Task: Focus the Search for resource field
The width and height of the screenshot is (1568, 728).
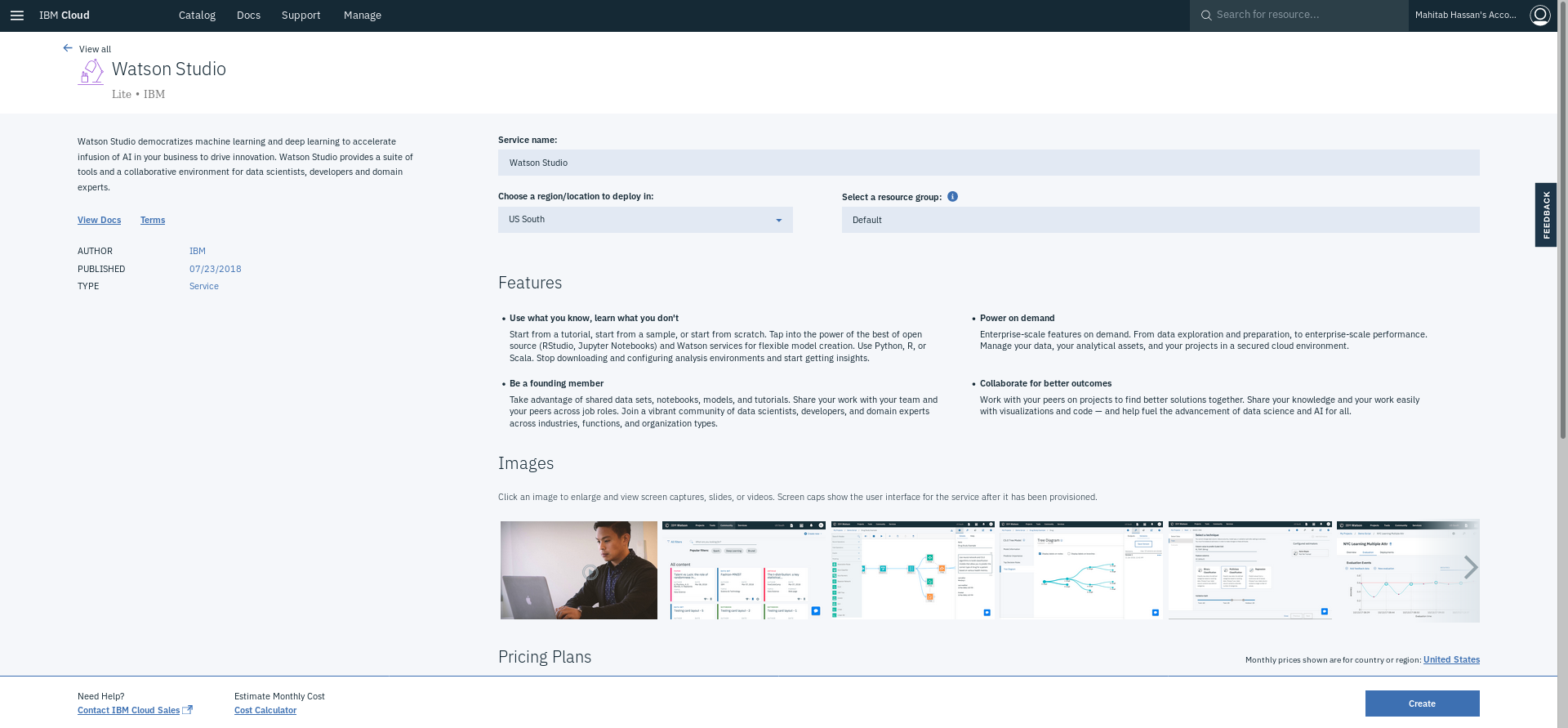Action: coord(1298,16)
